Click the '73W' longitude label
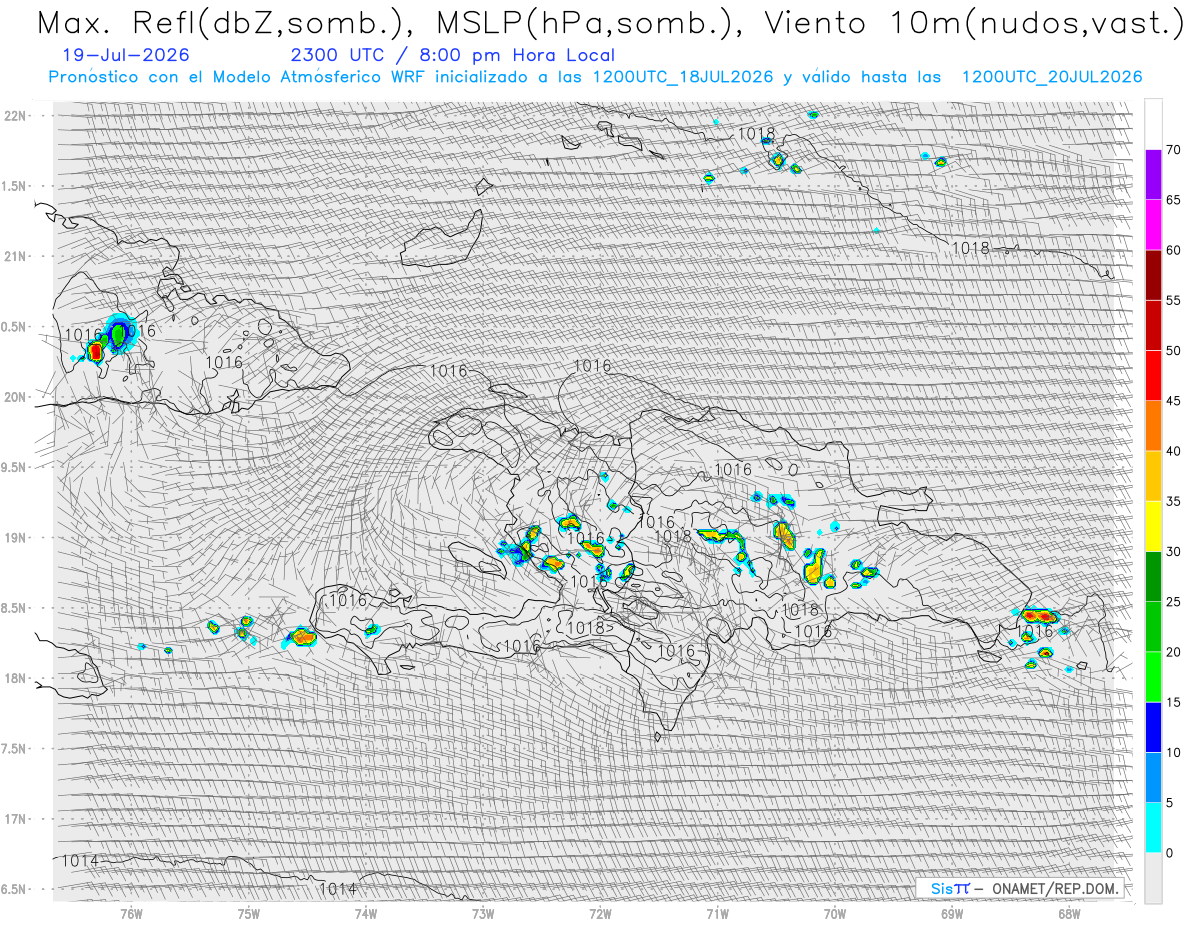 [483, 913]
